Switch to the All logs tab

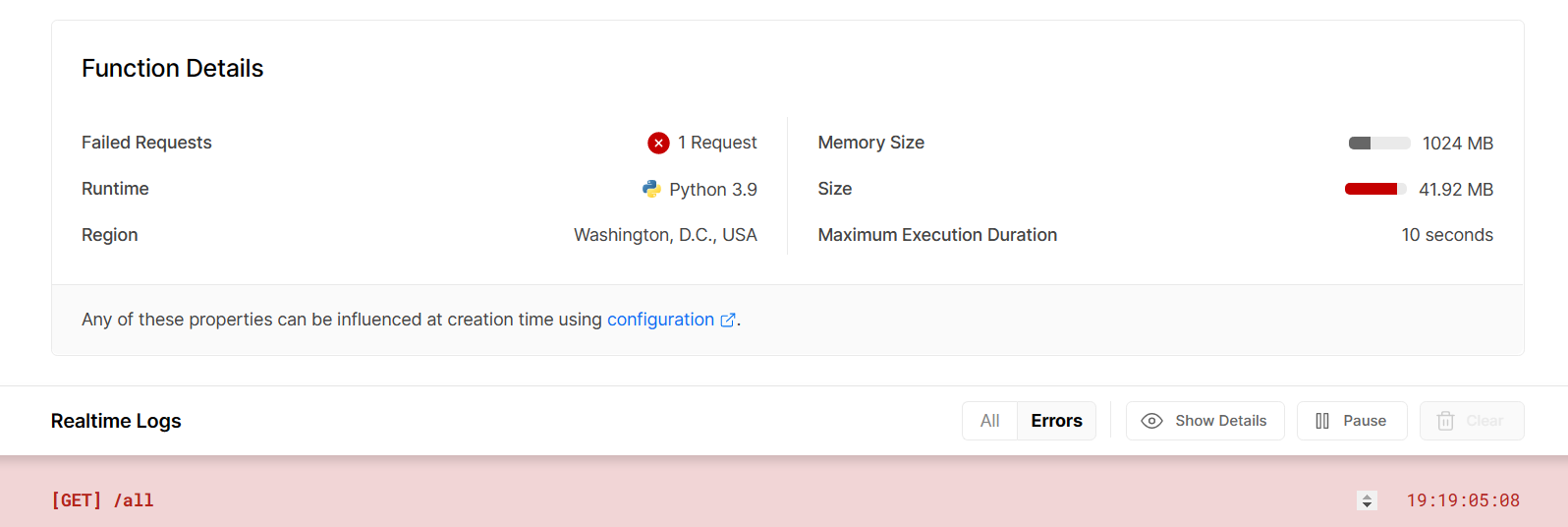point(989,421)
